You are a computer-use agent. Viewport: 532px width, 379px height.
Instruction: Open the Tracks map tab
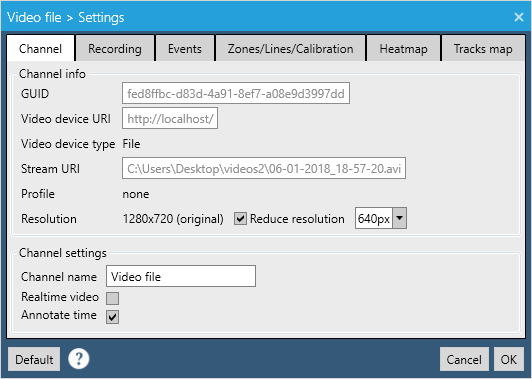(483, 49)
